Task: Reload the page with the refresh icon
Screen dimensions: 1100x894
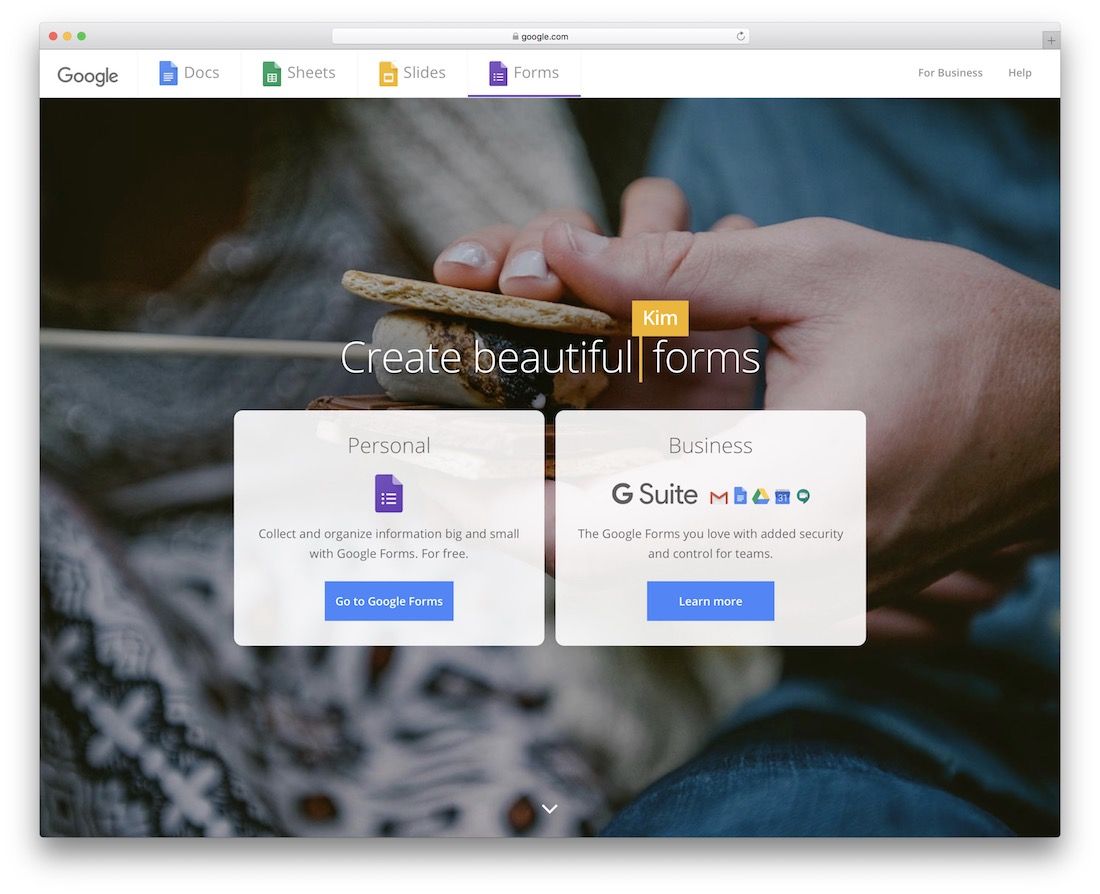Action: (740, 36)
